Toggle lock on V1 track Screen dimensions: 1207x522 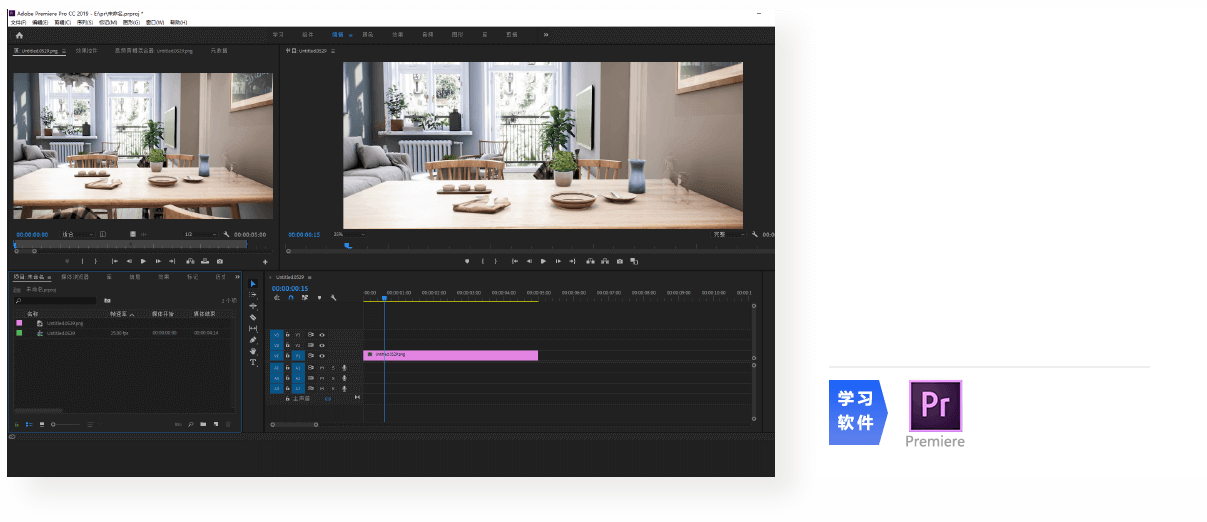coord(287,355)
